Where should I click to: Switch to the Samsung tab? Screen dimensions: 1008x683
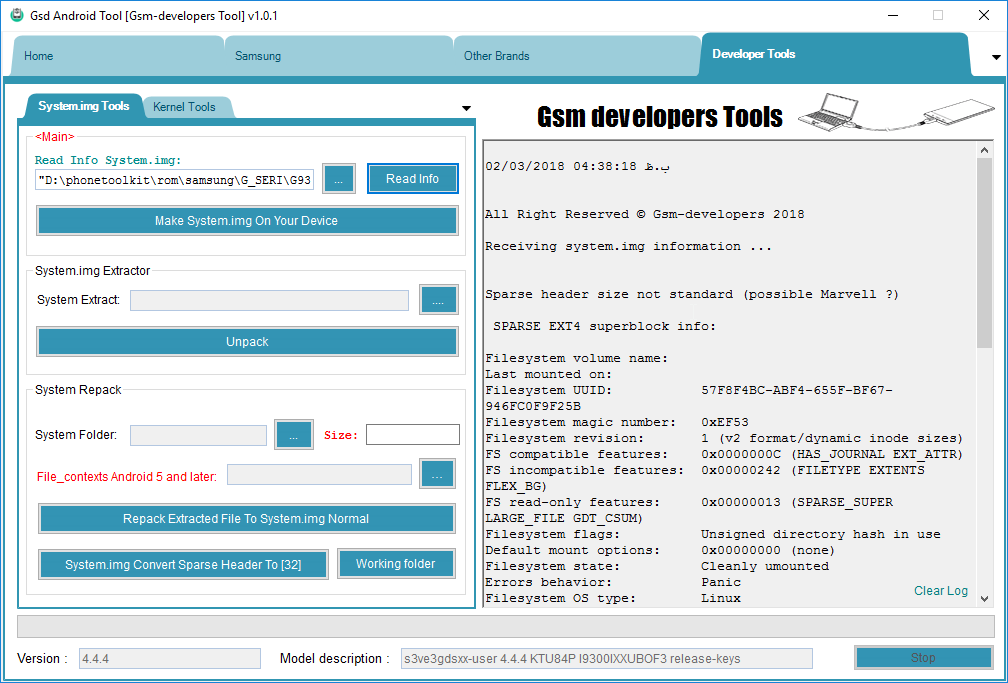point(338,56)
